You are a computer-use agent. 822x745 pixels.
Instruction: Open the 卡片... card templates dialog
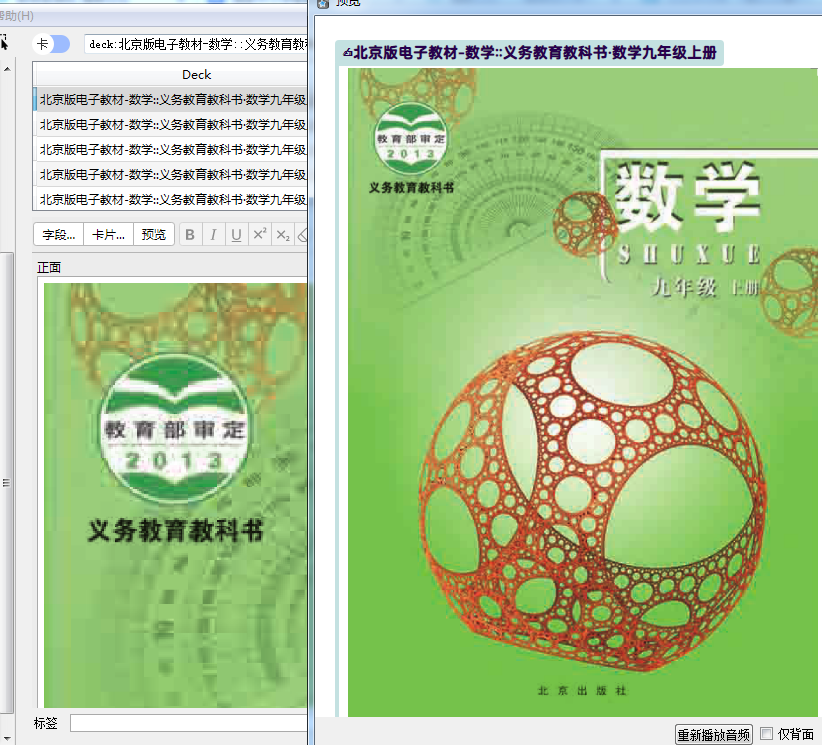109,234
